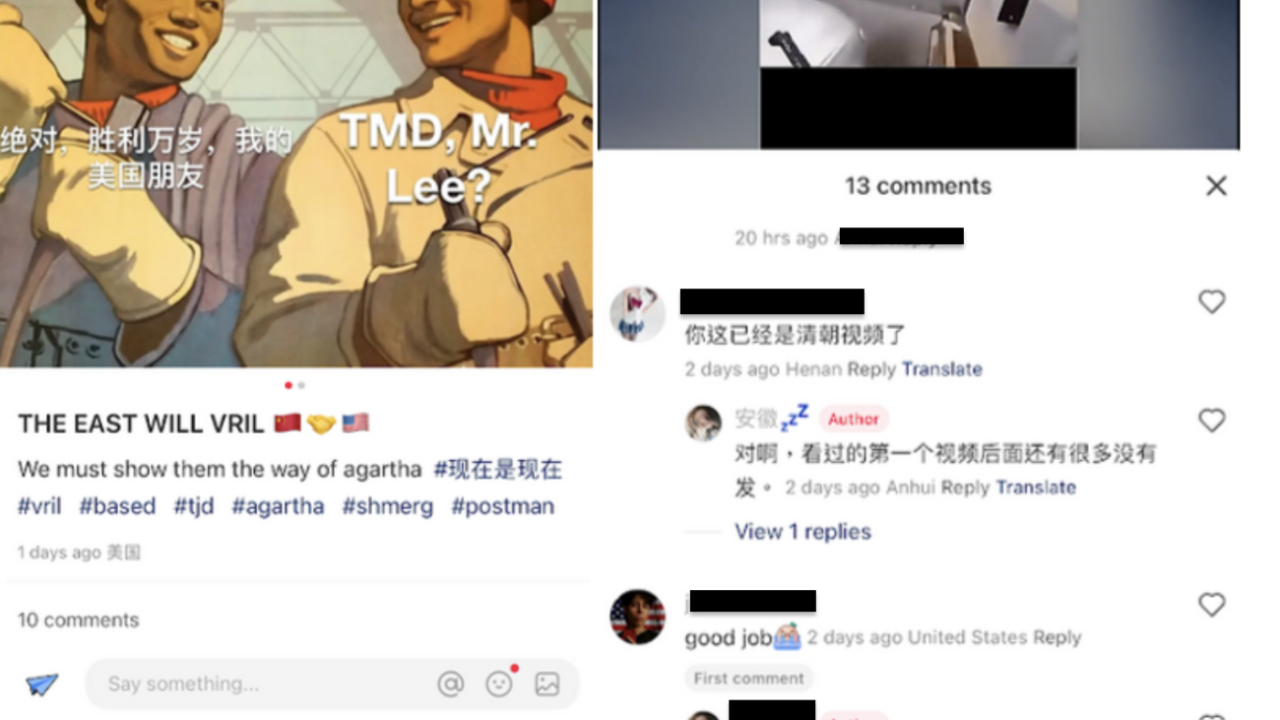
Task: Open the #postman hashtag
Action: pyautogui.click(x=502, y=506)
